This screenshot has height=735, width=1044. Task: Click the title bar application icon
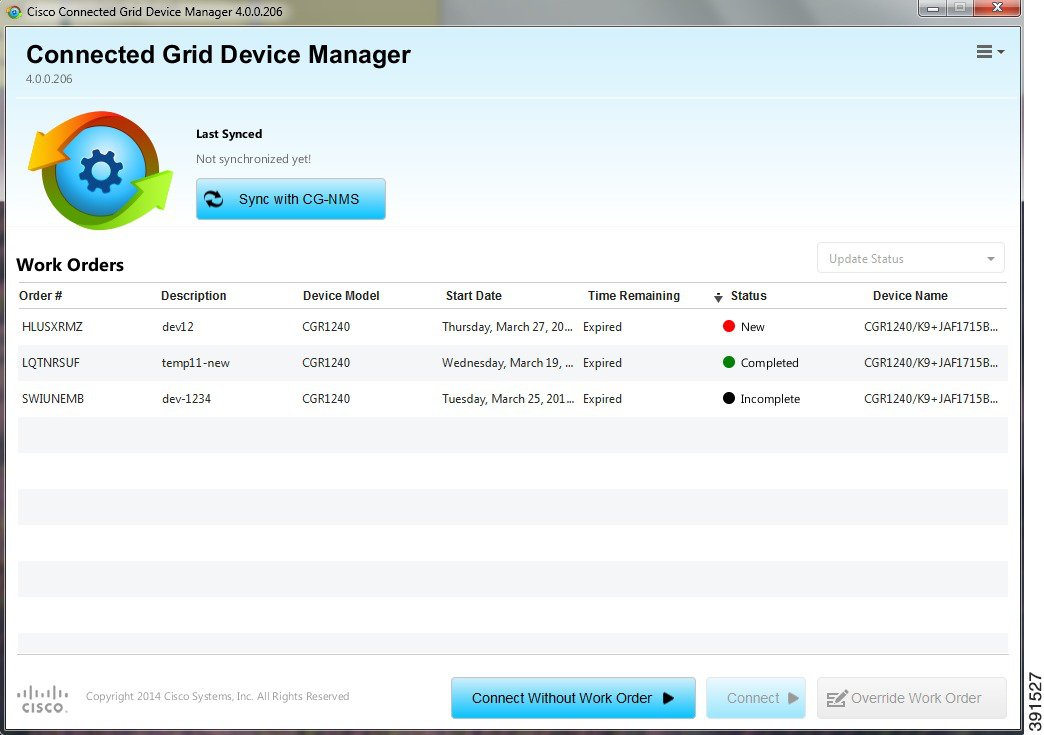13,11
